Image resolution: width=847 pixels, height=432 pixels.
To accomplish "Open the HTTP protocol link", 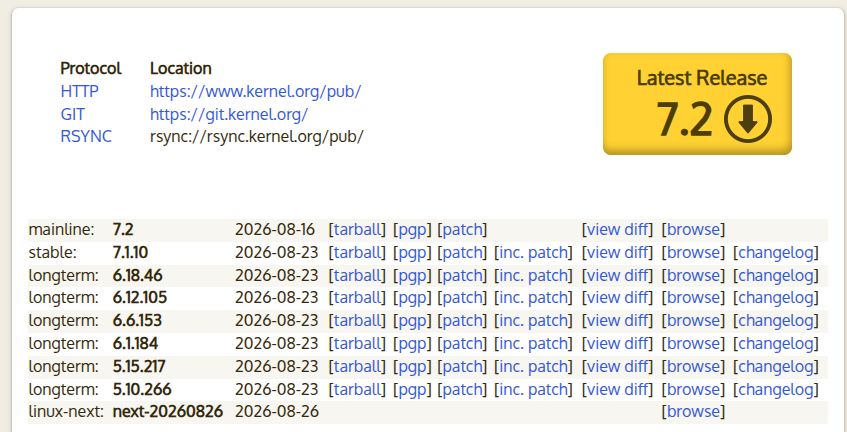I will (x=79, y=91).
